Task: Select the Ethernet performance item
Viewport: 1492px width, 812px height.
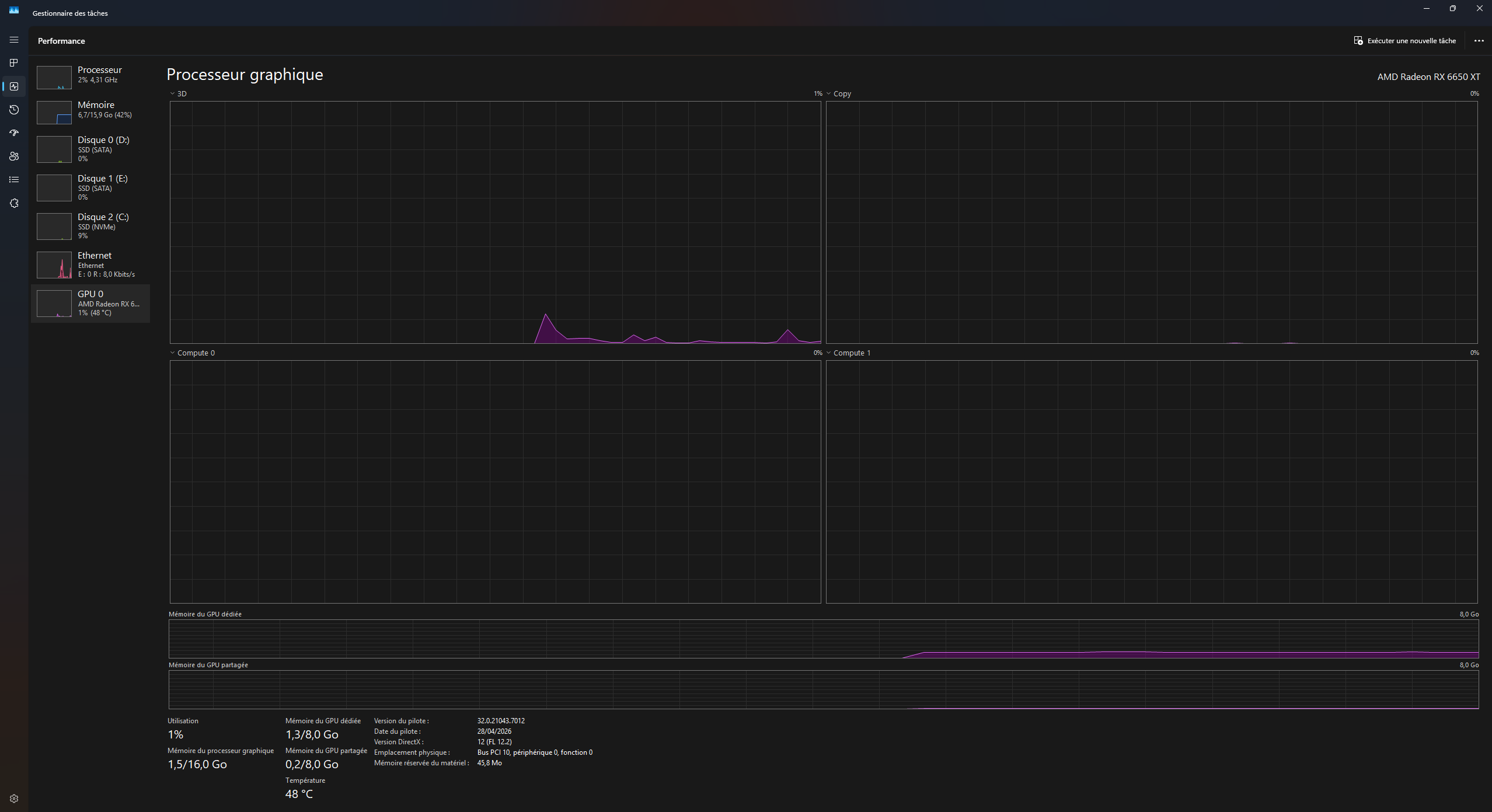Action: 90,264
